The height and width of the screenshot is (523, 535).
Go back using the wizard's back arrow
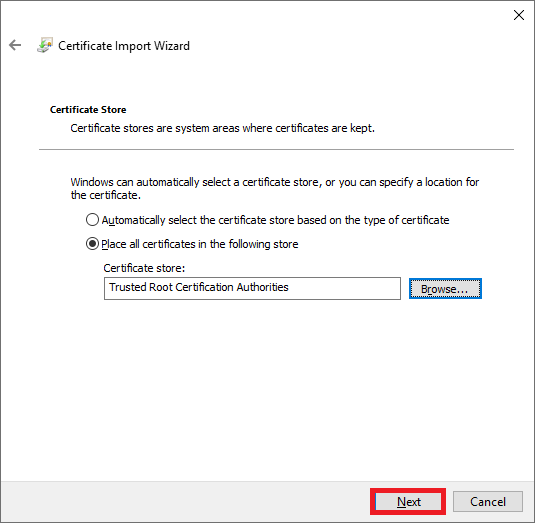click(x=15, y=45)
